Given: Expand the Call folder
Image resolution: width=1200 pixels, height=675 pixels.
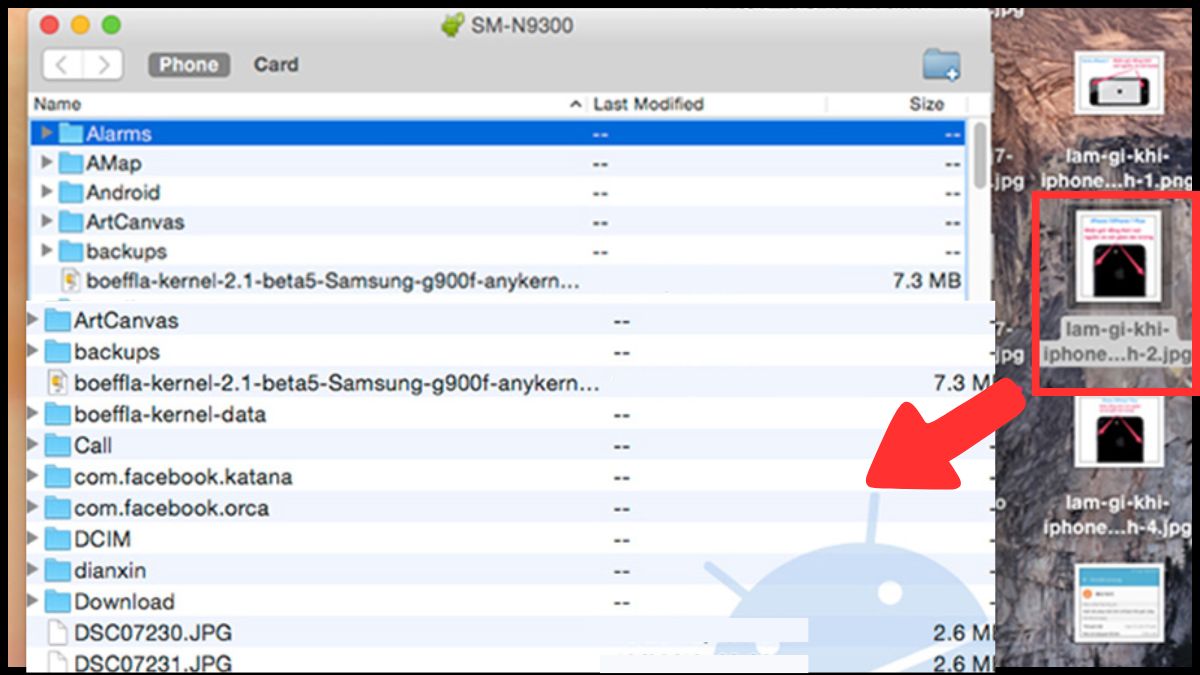Looking at the screenshot, I should (x=34, y=445).
